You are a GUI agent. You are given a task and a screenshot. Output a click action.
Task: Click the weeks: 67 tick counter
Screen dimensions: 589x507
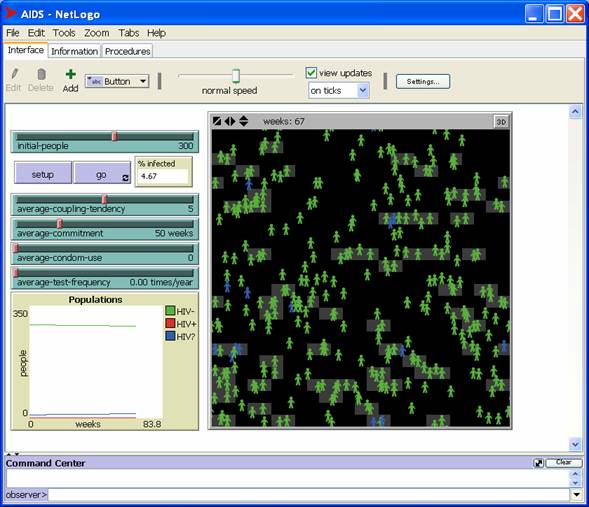284,121
